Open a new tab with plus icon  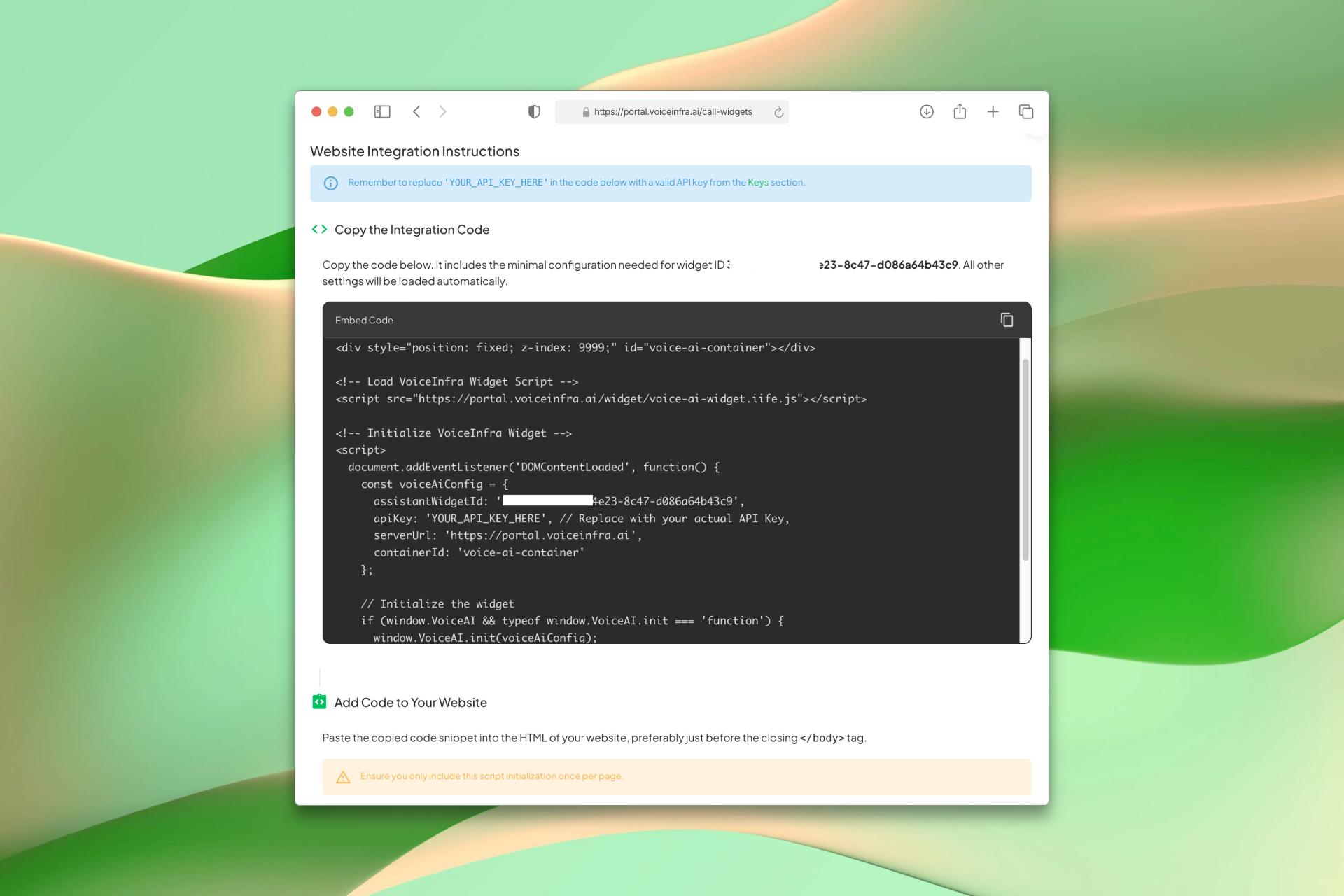[x=993, y=112]
